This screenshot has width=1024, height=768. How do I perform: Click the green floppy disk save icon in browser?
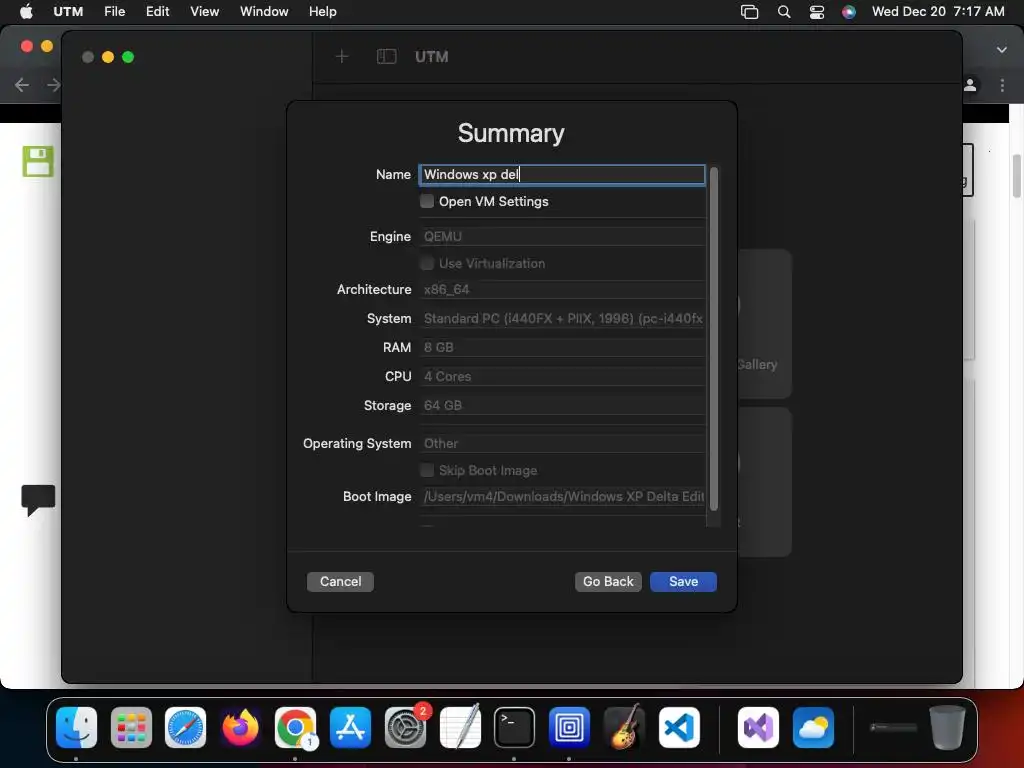[38, 161]
